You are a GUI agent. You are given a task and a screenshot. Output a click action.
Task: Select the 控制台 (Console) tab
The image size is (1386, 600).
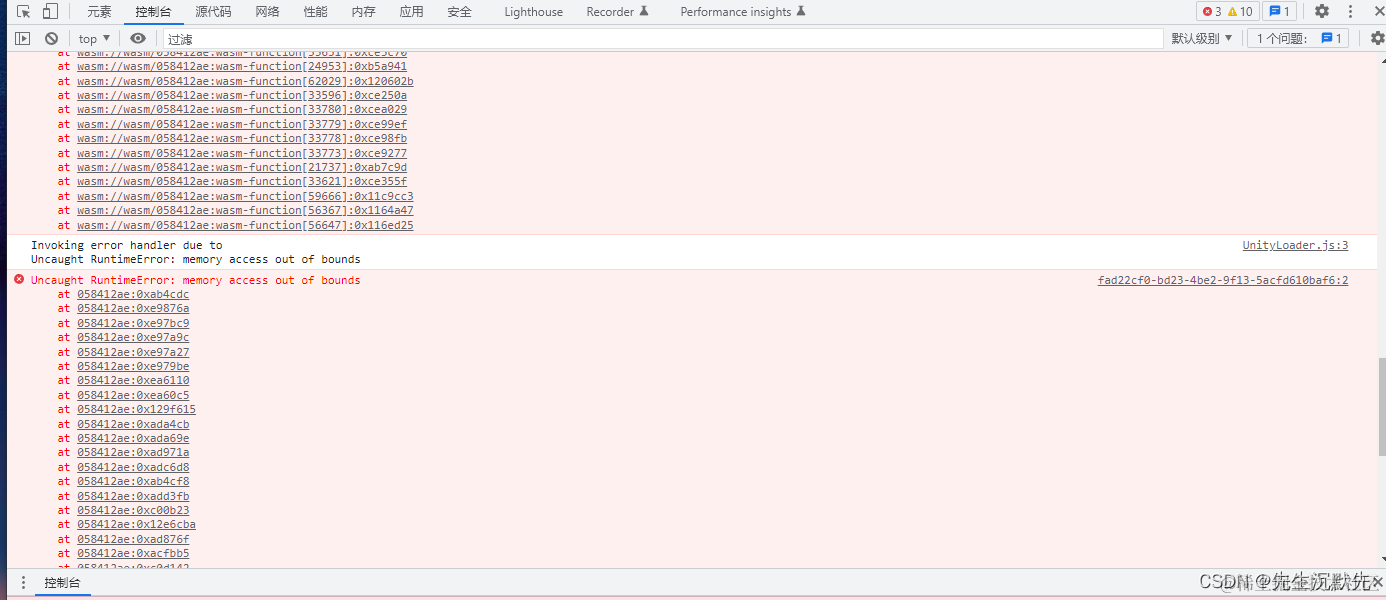[153, 12]
